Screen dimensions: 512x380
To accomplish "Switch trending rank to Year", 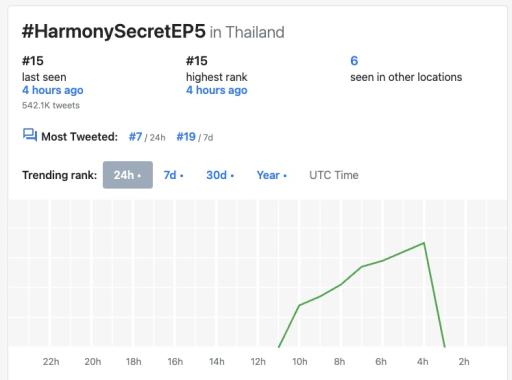I will [x=272, y=175].
